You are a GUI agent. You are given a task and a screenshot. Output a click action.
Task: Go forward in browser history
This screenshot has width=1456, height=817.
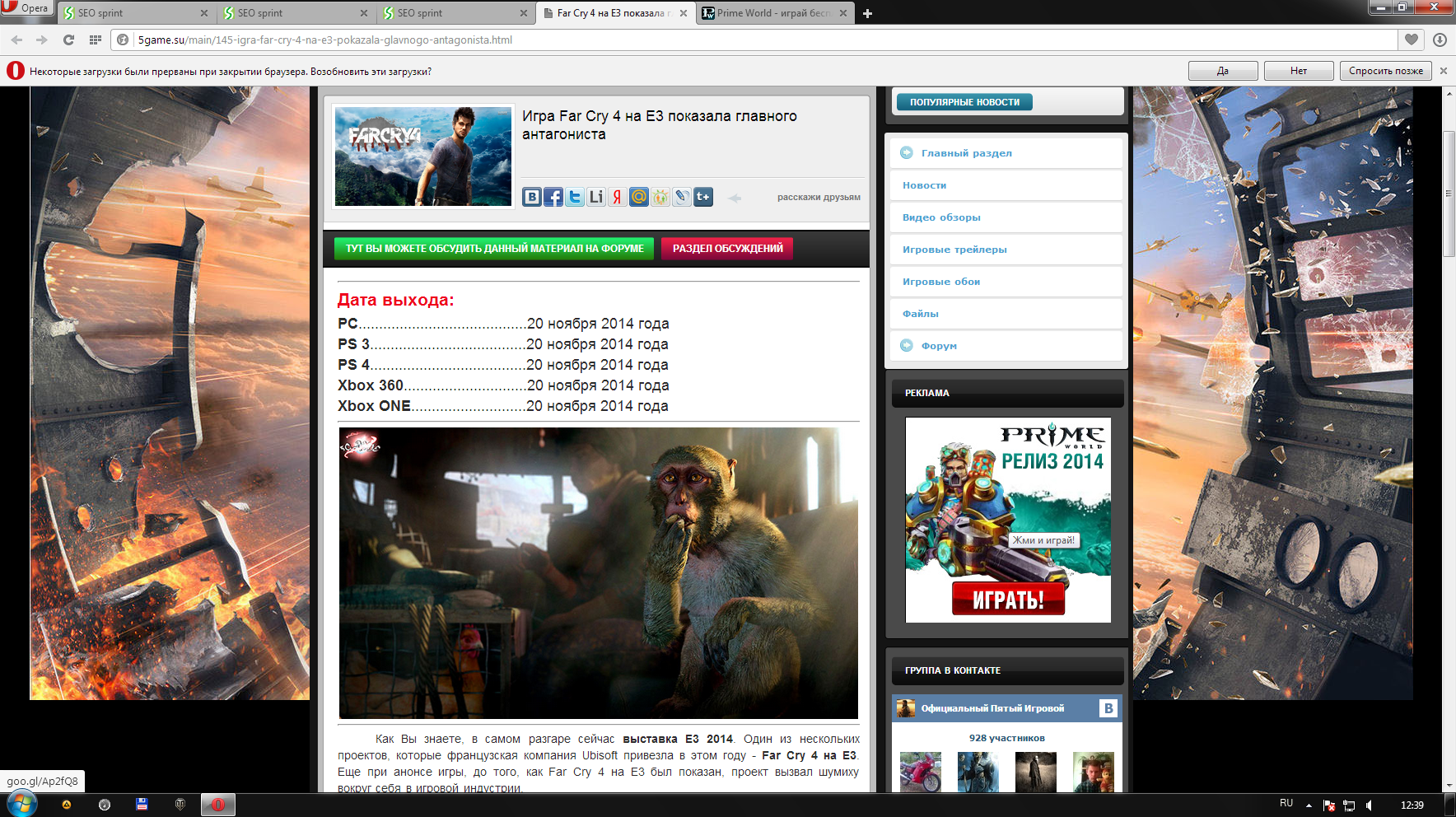pyautogui.click(x=42, y=40)
